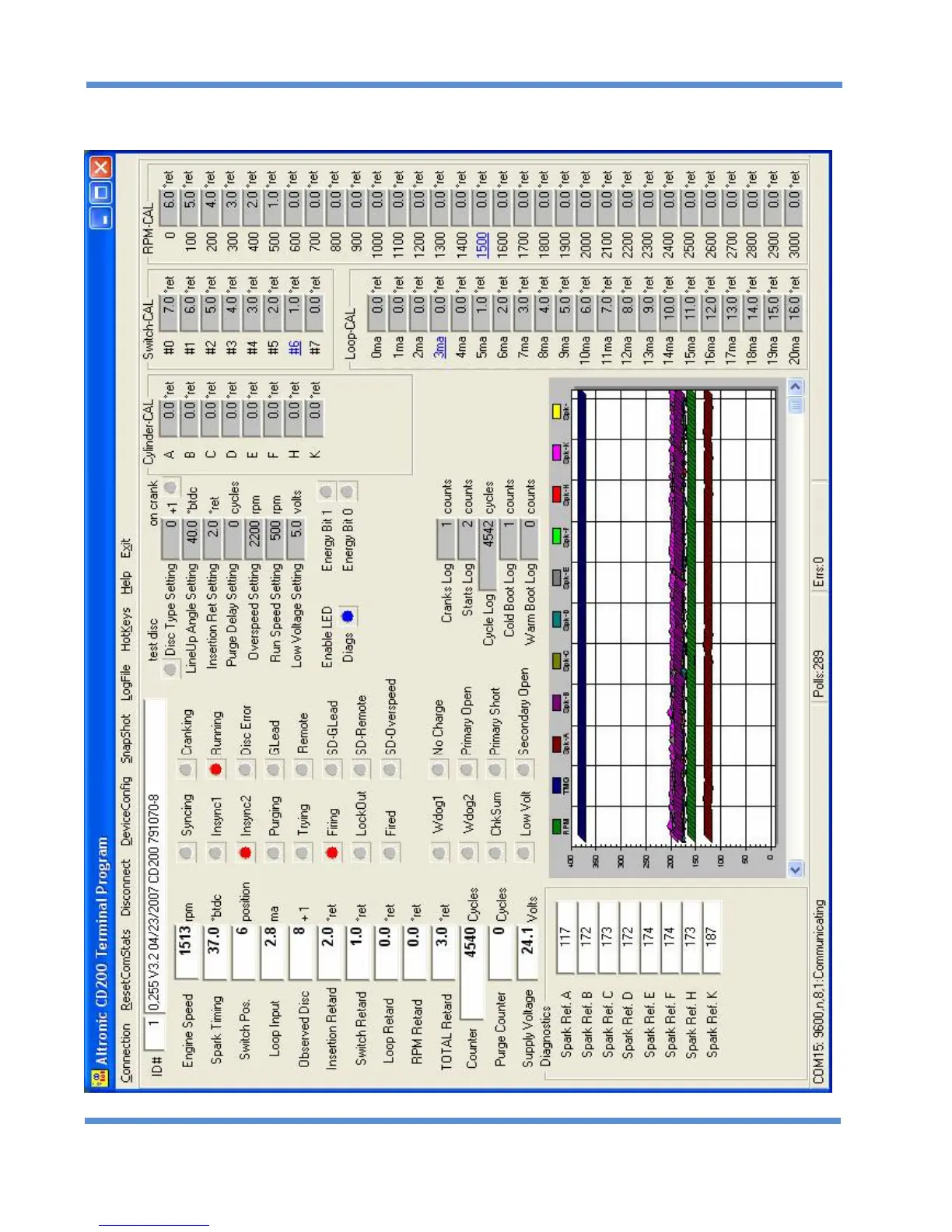Click the Altronic app icon in title bar

click(x=100, y=1078)
